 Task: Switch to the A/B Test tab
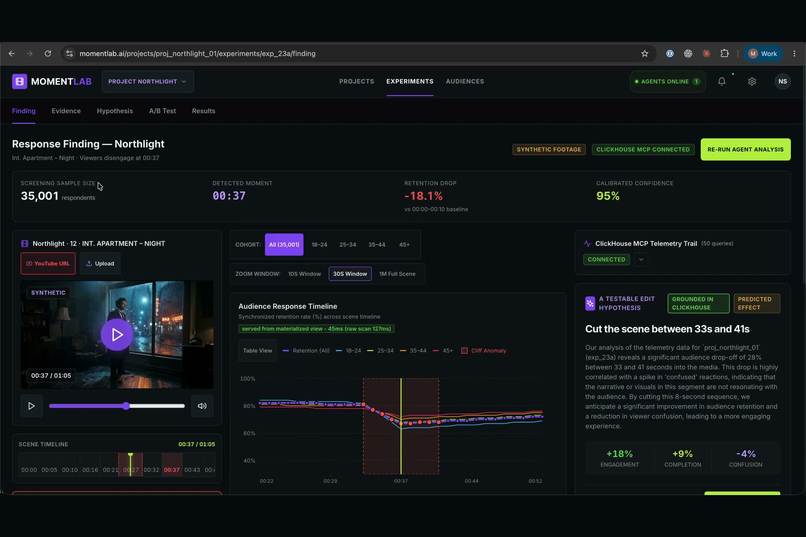(x=162, y=111)
